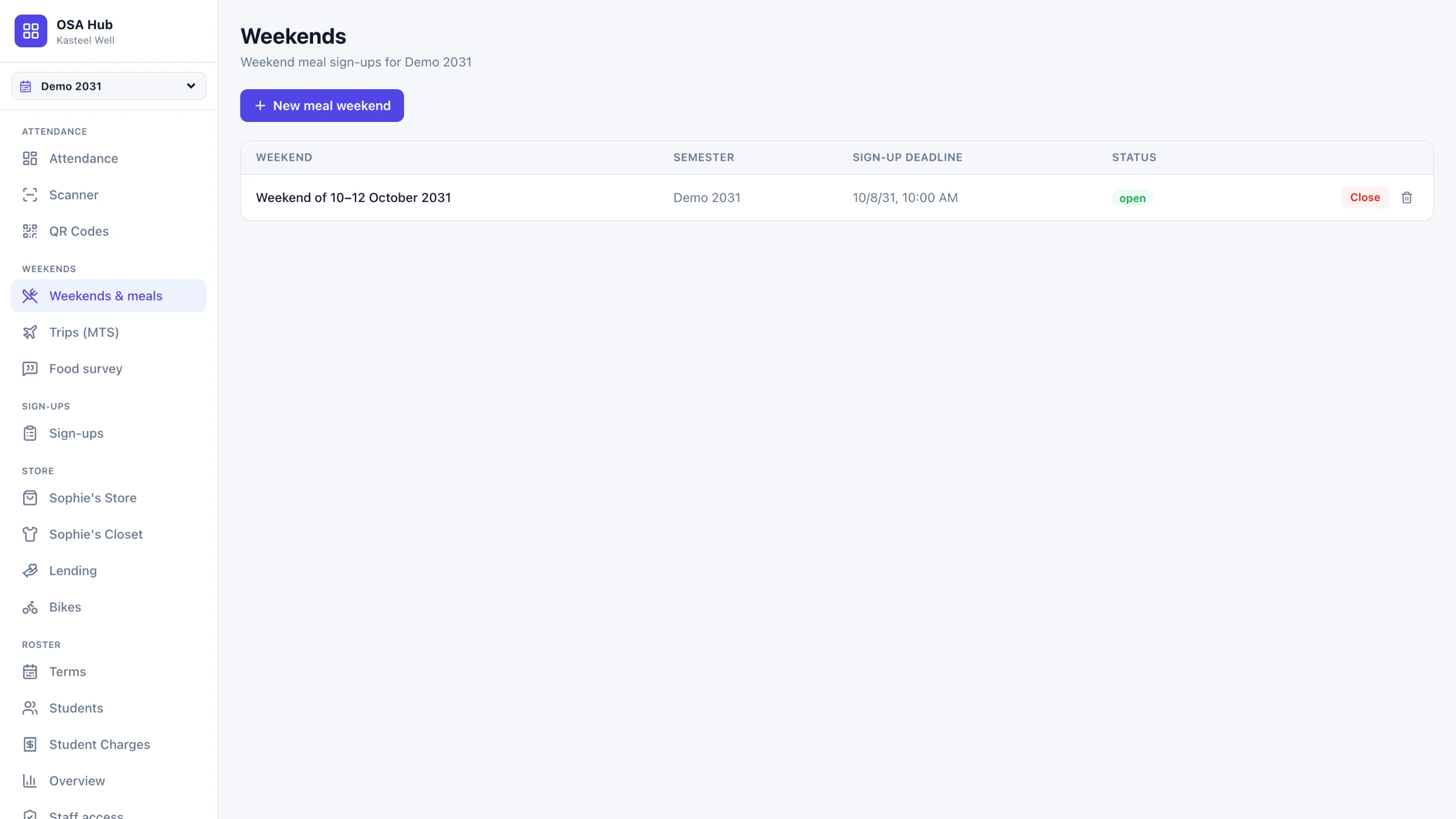Screen dimensions: 1456x819
Task: Click the Students people icon
Action: point(30,708)
